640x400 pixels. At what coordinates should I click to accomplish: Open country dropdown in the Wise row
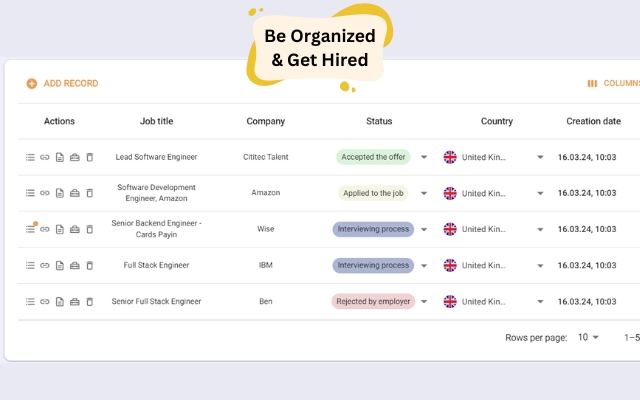[540, 229]
